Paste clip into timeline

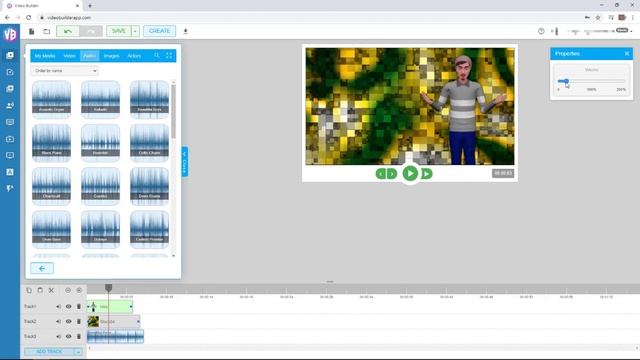pos(40,290)
